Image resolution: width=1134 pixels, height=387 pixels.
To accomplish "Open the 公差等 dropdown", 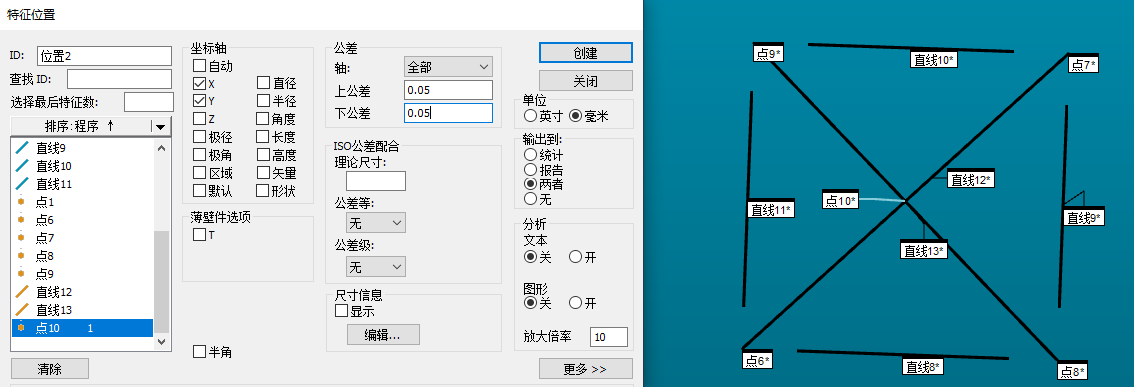I will point(376,223).
